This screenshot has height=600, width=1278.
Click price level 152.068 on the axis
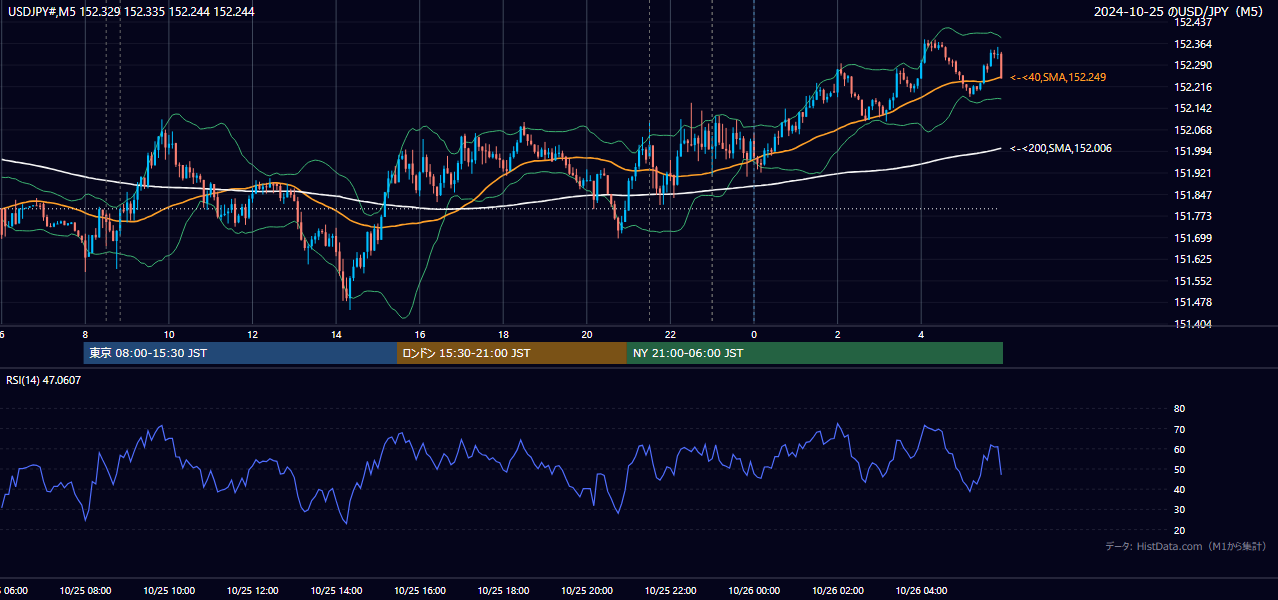coord(1192,130)
